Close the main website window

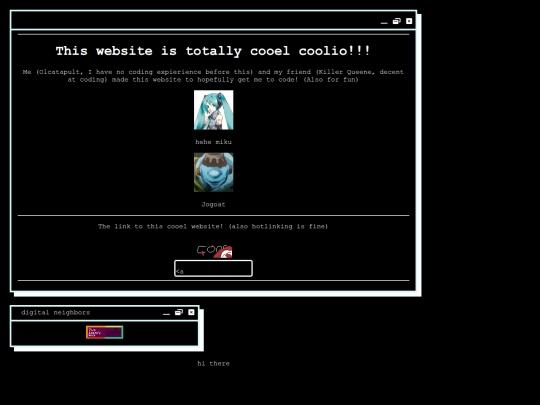[409, 21]
